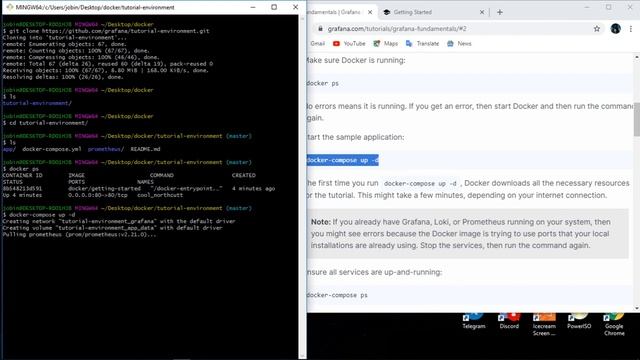Open the Google Chrome desktop shortcut

[x=614, y=325]
